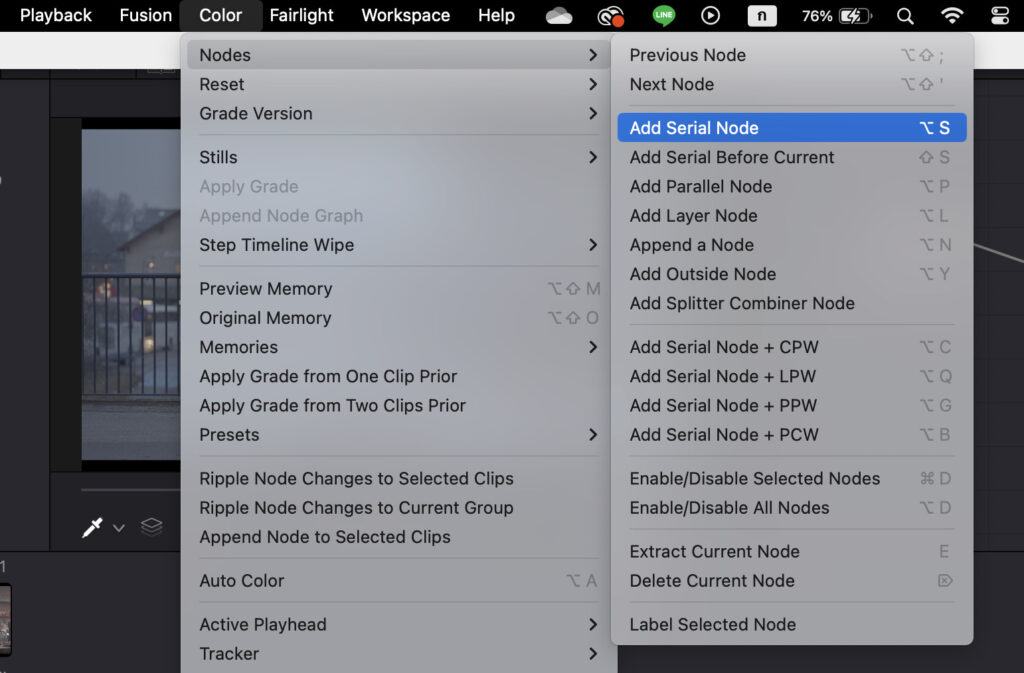Toggle Enable/Disable All Nodes
The width and height of the screenshot is (1024, 673).
pos(729,507)
